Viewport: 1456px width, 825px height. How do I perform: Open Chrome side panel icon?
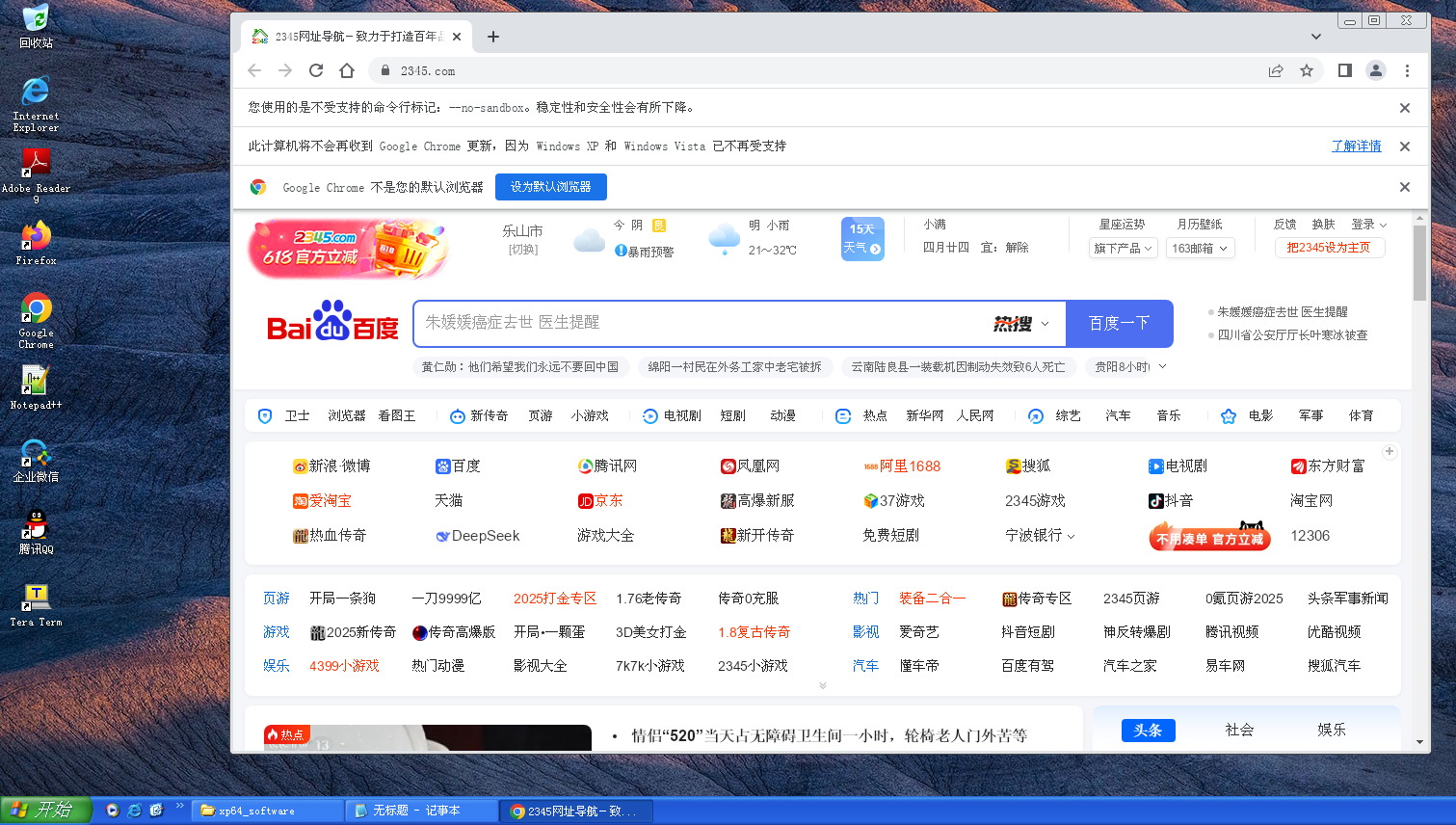pyautogui.click(x=1345, y=70)
